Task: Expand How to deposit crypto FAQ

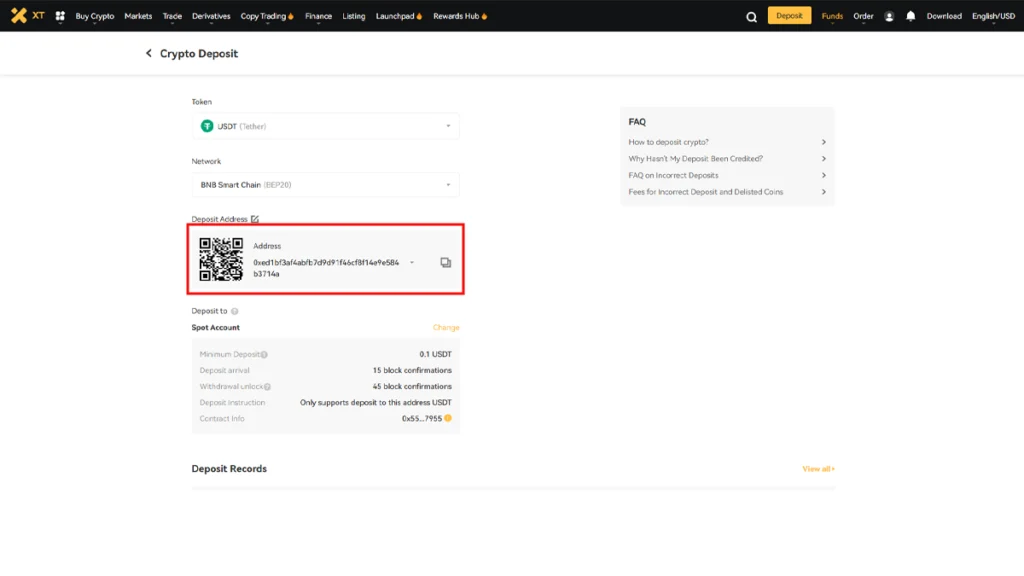Action: click(x=727, y=142)
